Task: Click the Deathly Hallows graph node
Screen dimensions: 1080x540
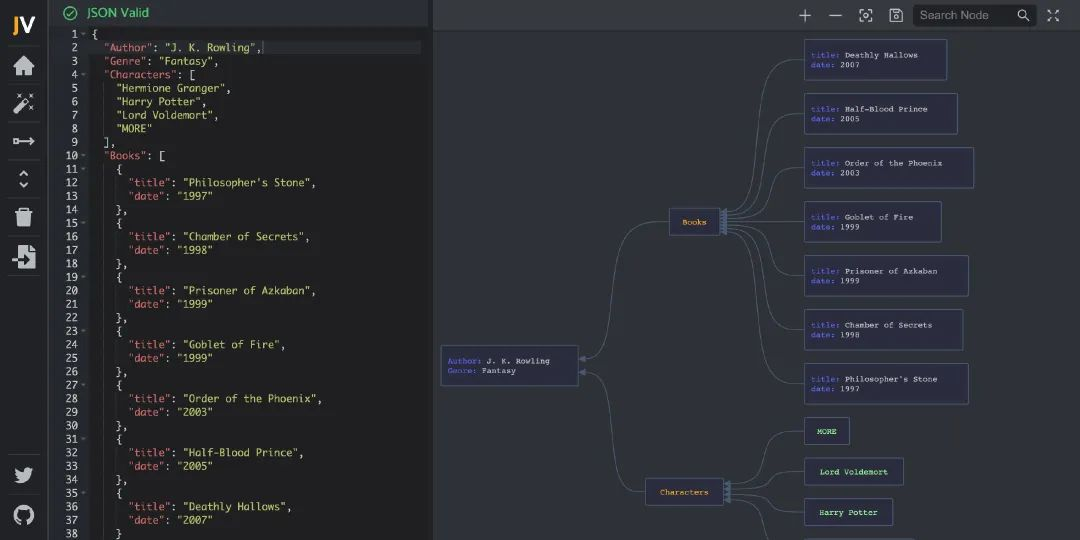Action: point(875,60)
